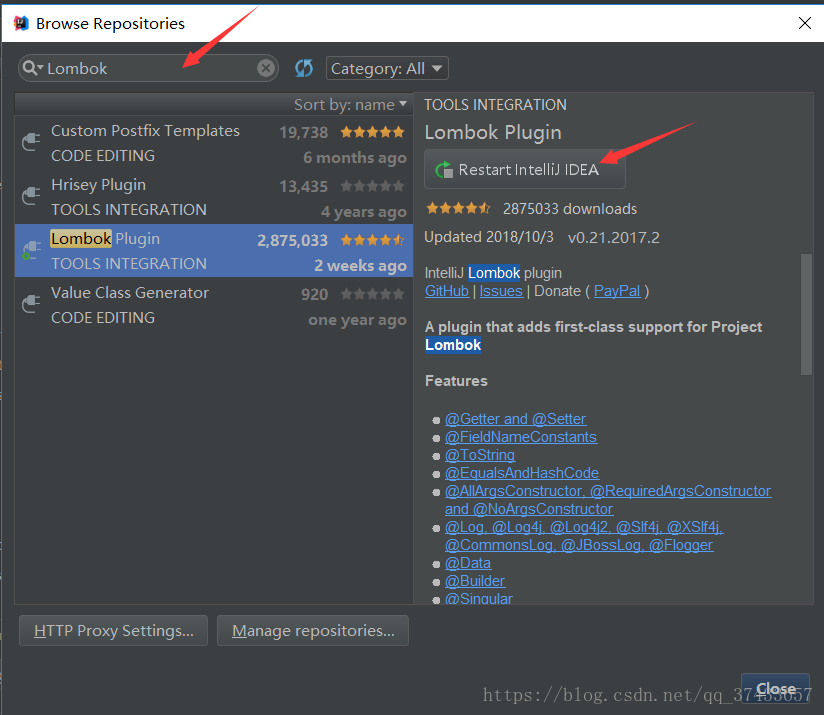824x715 pixels.
Task: Click the IntelliJ icon in title bar
Action: (x=20, y=23)
